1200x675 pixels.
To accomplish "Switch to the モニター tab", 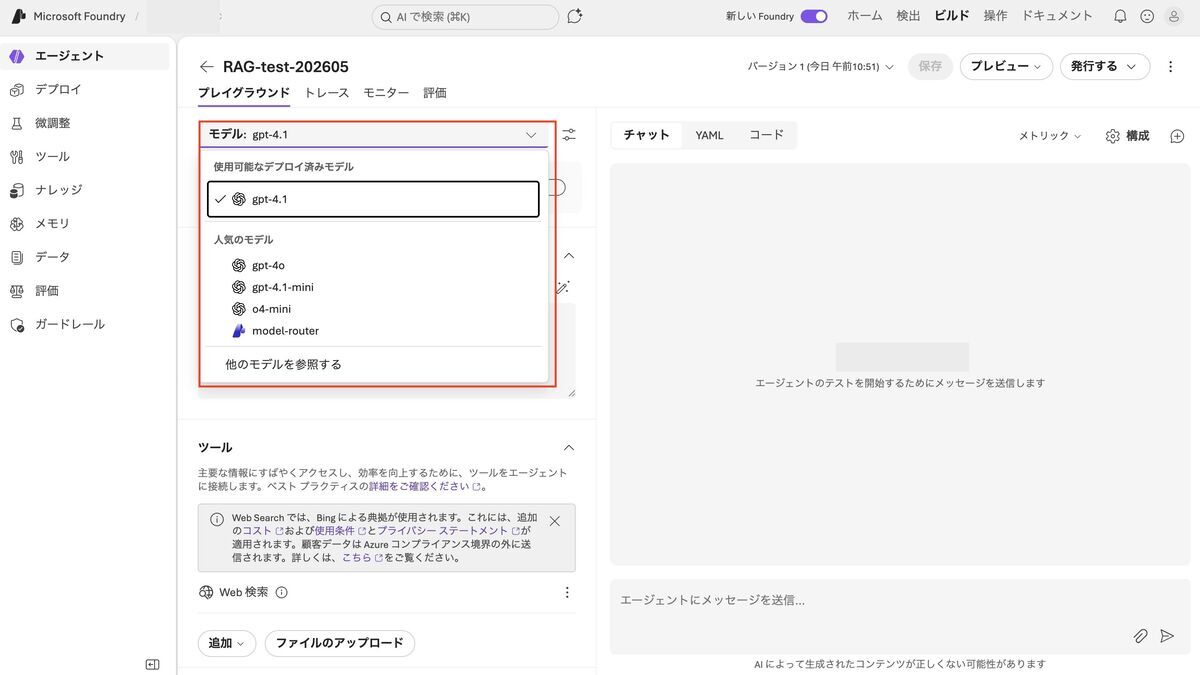I will (386, 93).
